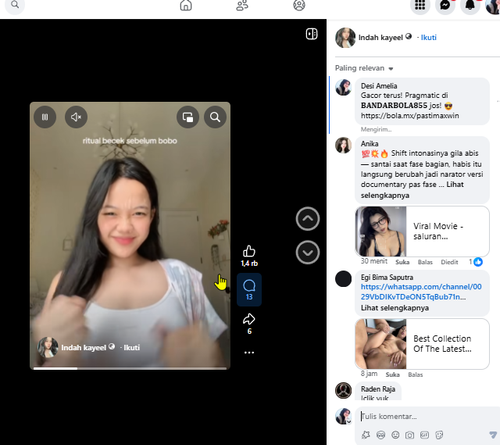Insert a sticker into the comment
The height and width of the screenshot is (445, 500).
coord(439,435)
